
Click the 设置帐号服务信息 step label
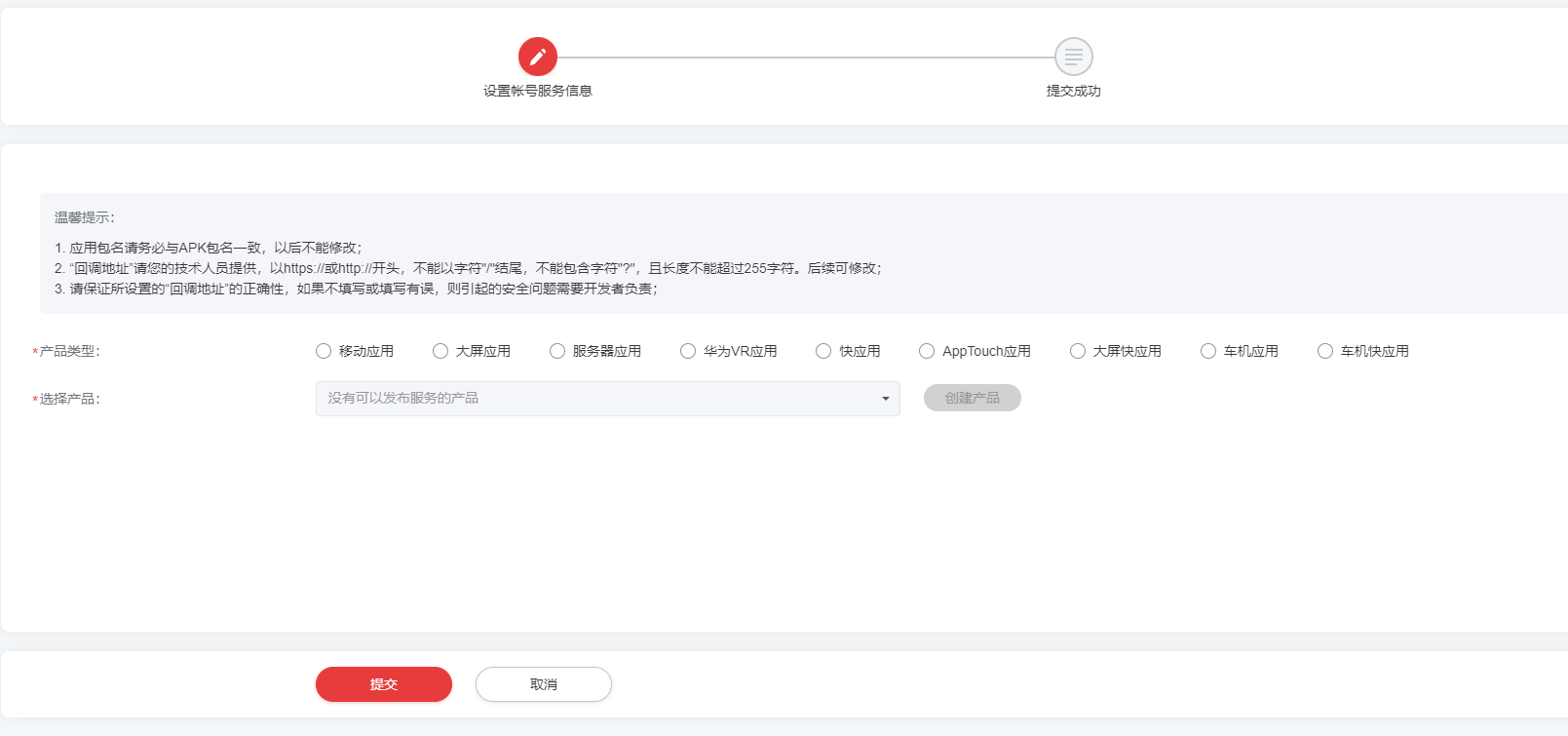pos(538,91)
